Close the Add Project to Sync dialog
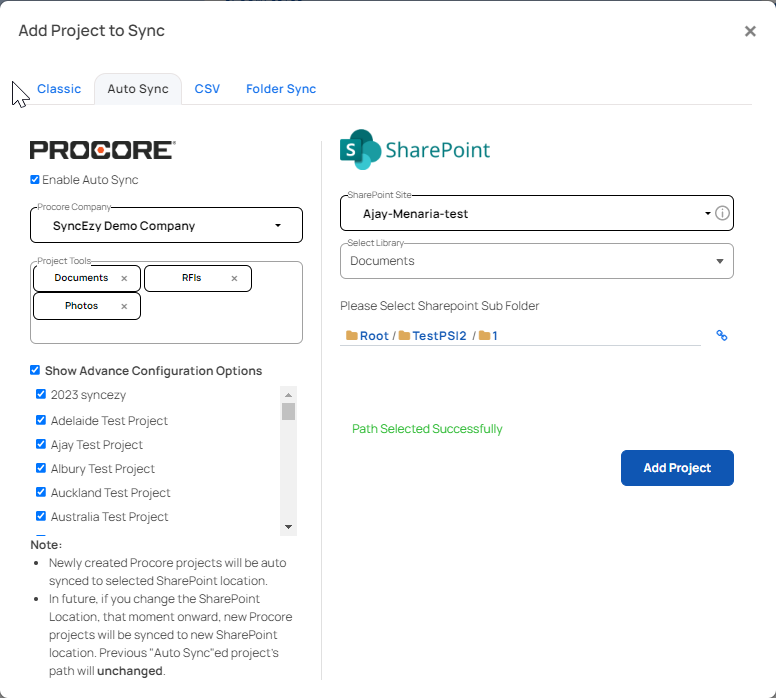The image size is (776, 698). click(x=750, y=31)
